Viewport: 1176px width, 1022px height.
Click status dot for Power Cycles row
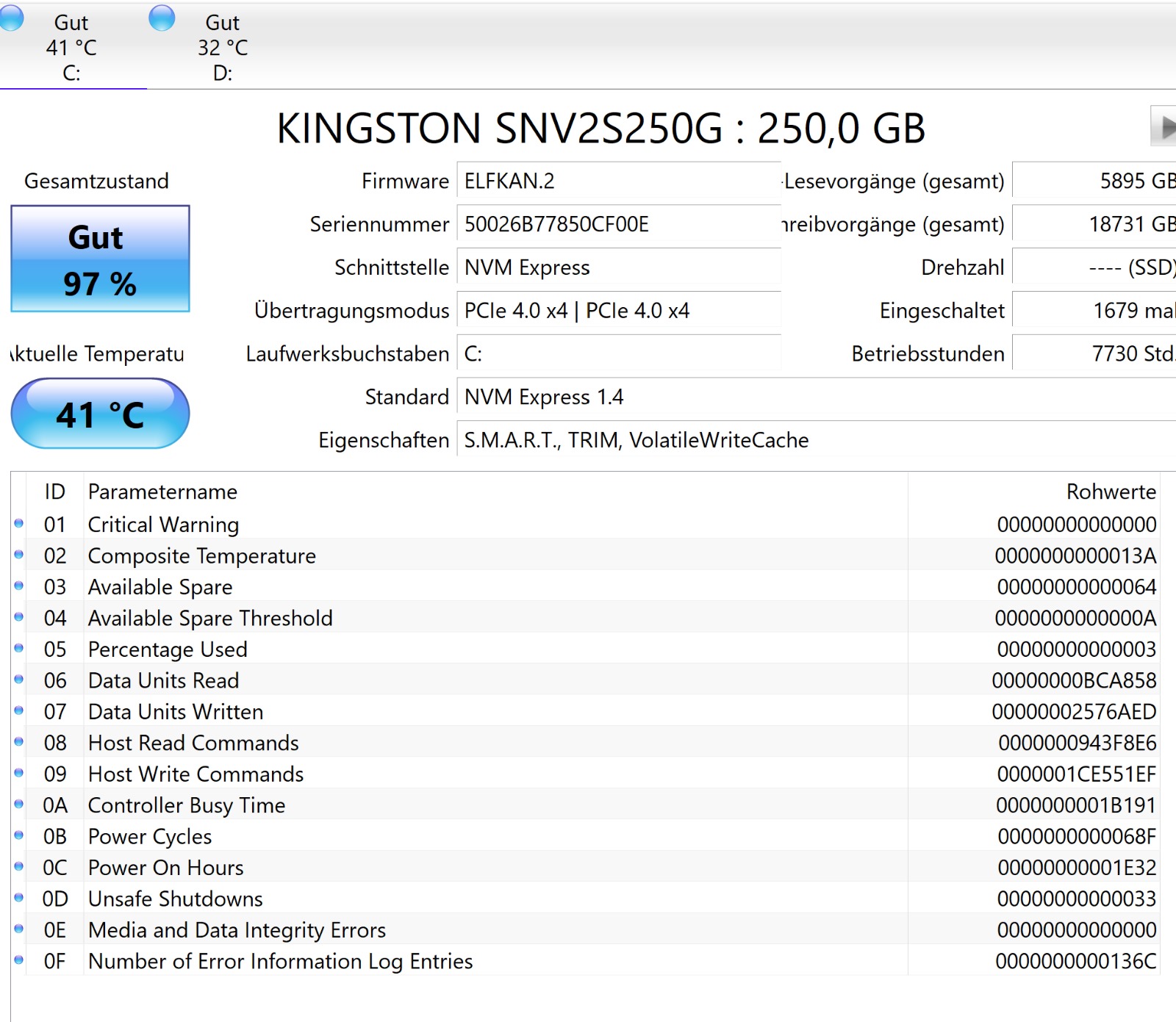click(19, 835)
